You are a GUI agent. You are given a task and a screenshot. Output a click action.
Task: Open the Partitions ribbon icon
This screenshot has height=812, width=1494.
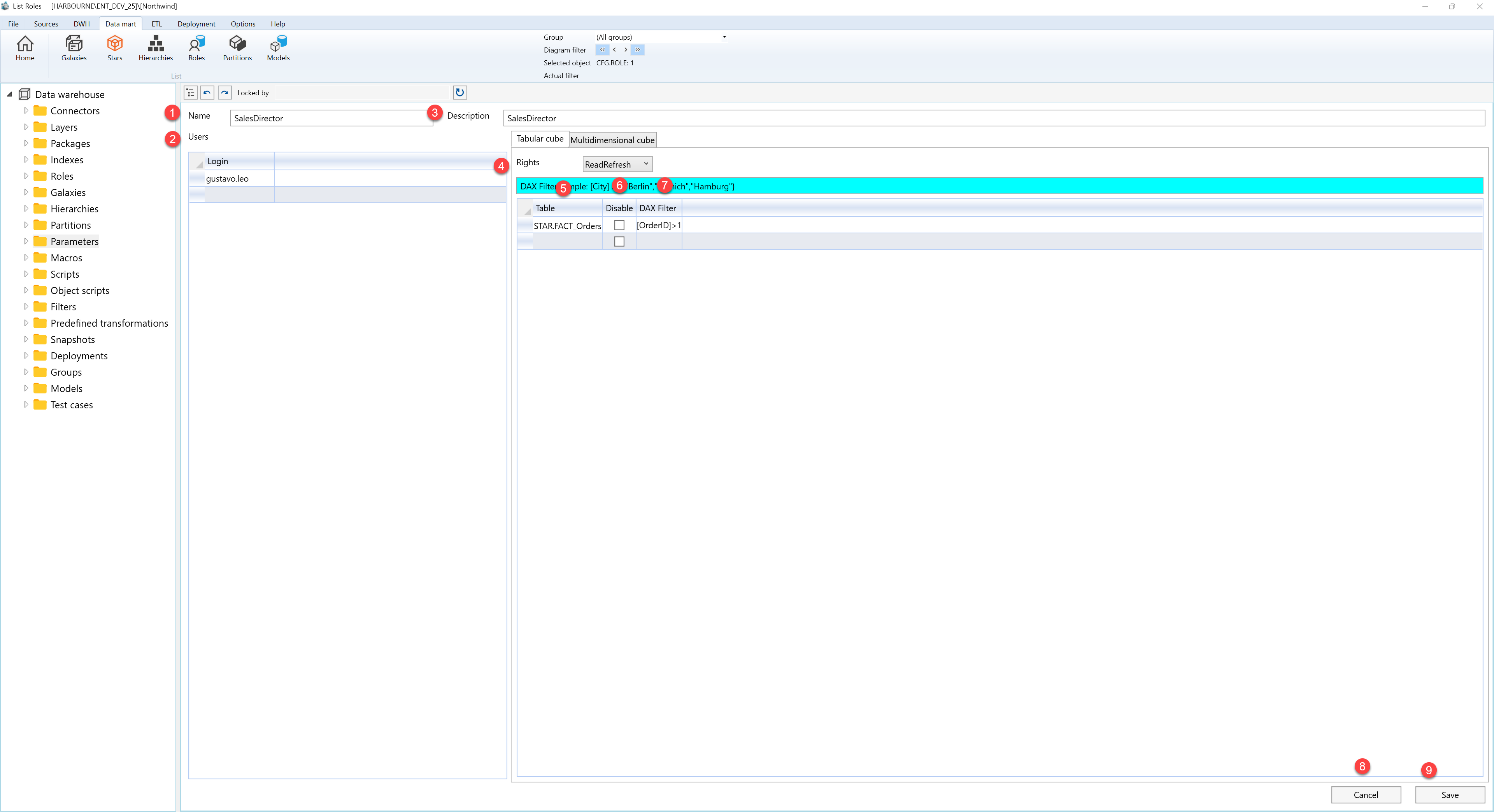[237, 49]
